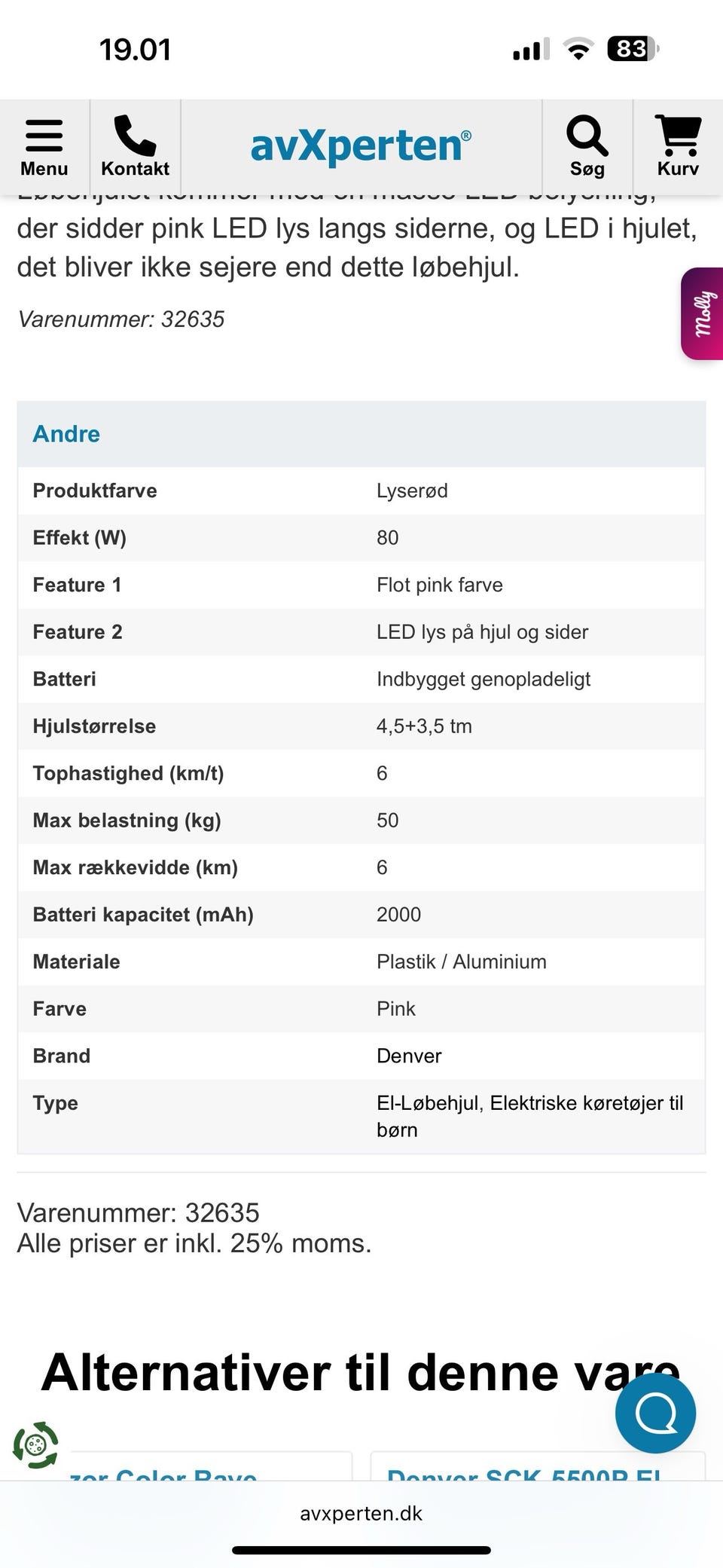723x1568 pixels.
Task: Tap the Brand value Denver
Action: 409,1056
